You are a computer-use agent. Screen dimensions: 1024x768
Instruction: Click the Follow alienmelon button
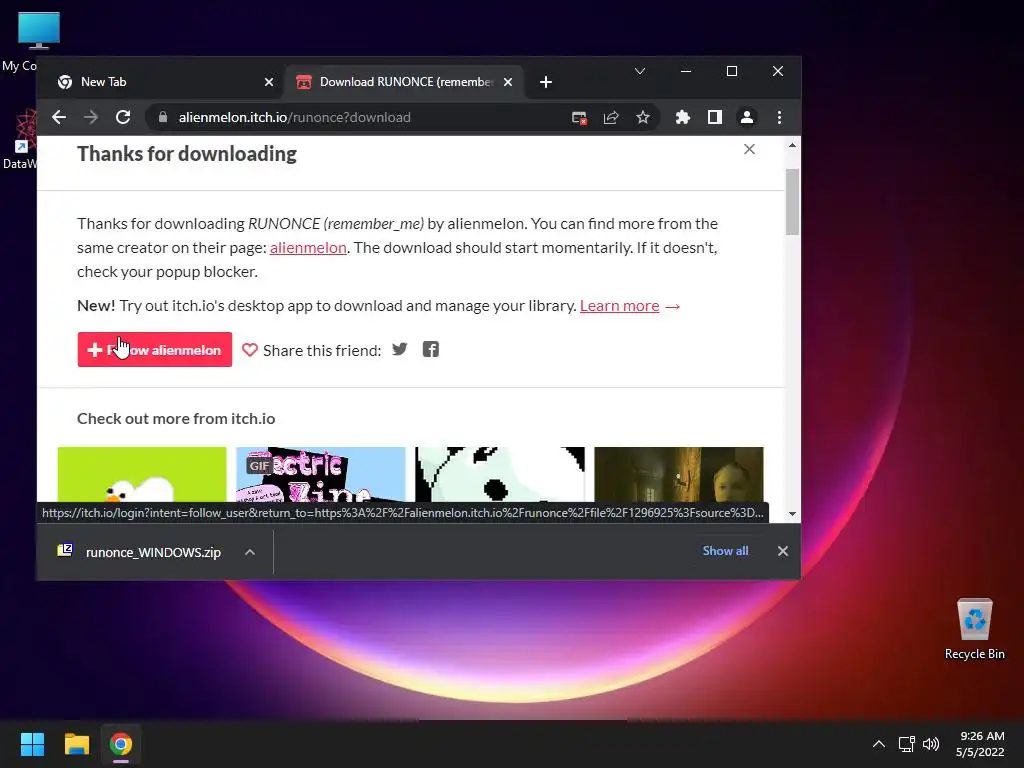(x=155, y=350)
